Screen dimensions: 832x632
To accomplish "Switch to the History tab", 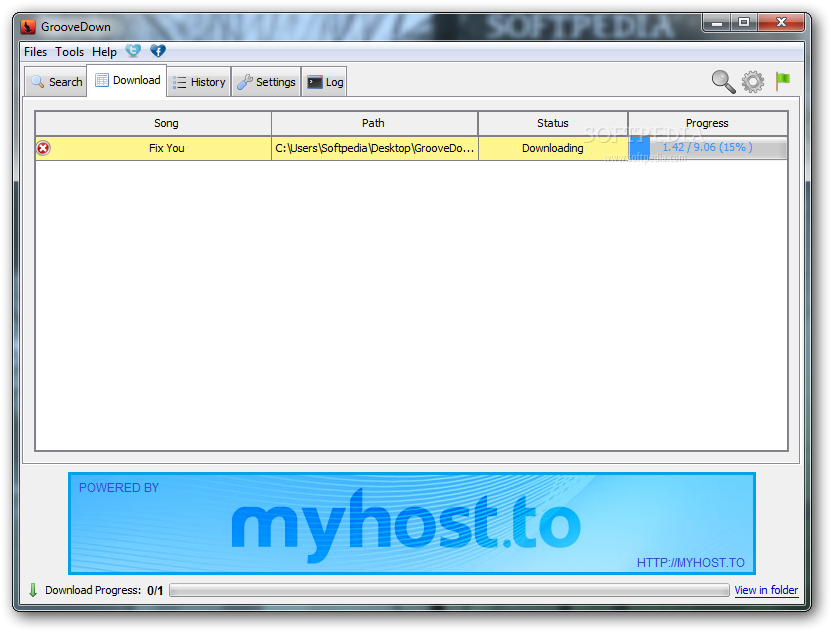I will 199,82.
